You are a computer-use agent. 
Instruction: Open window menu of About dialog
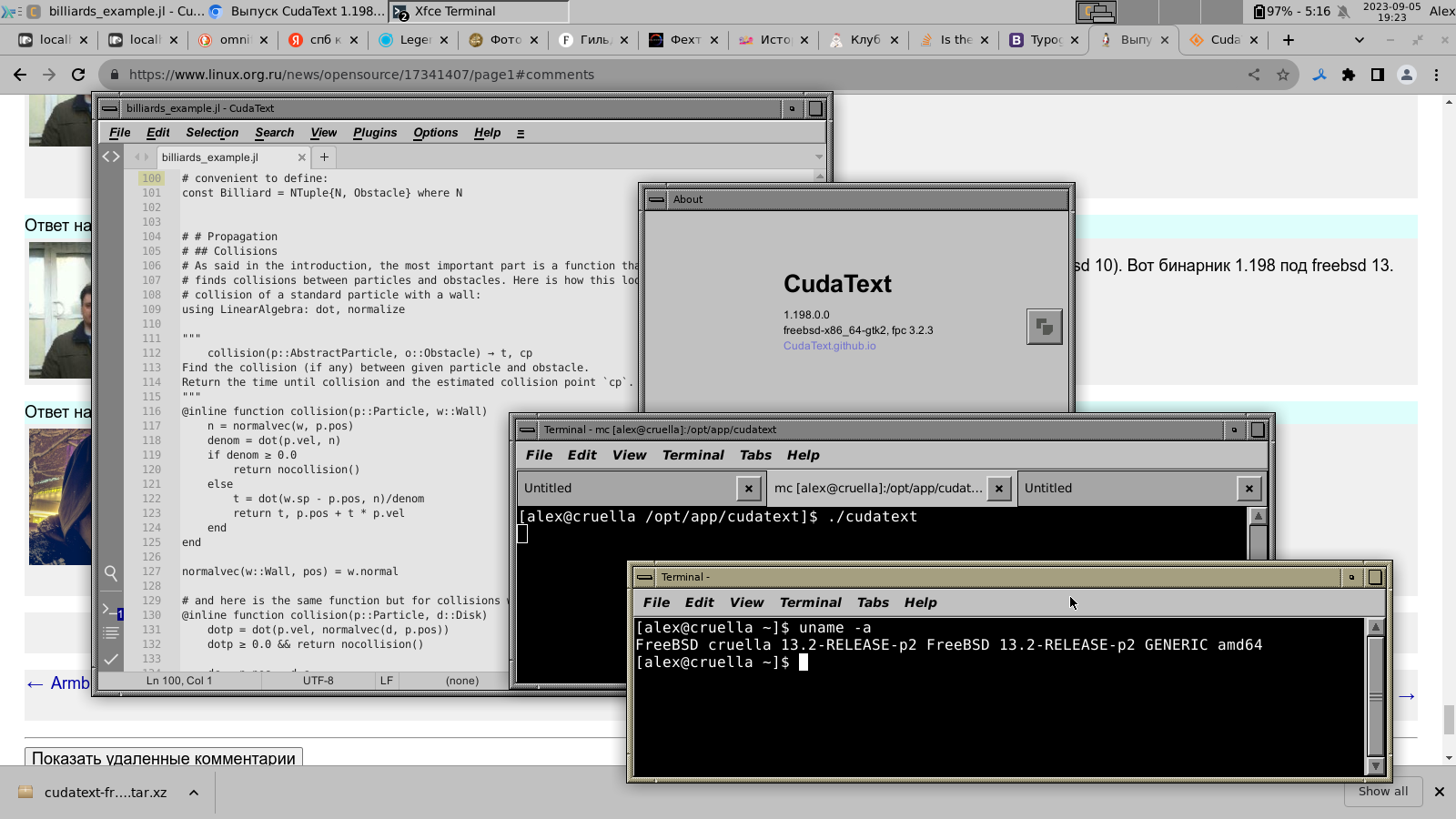(x=656, y=199)
